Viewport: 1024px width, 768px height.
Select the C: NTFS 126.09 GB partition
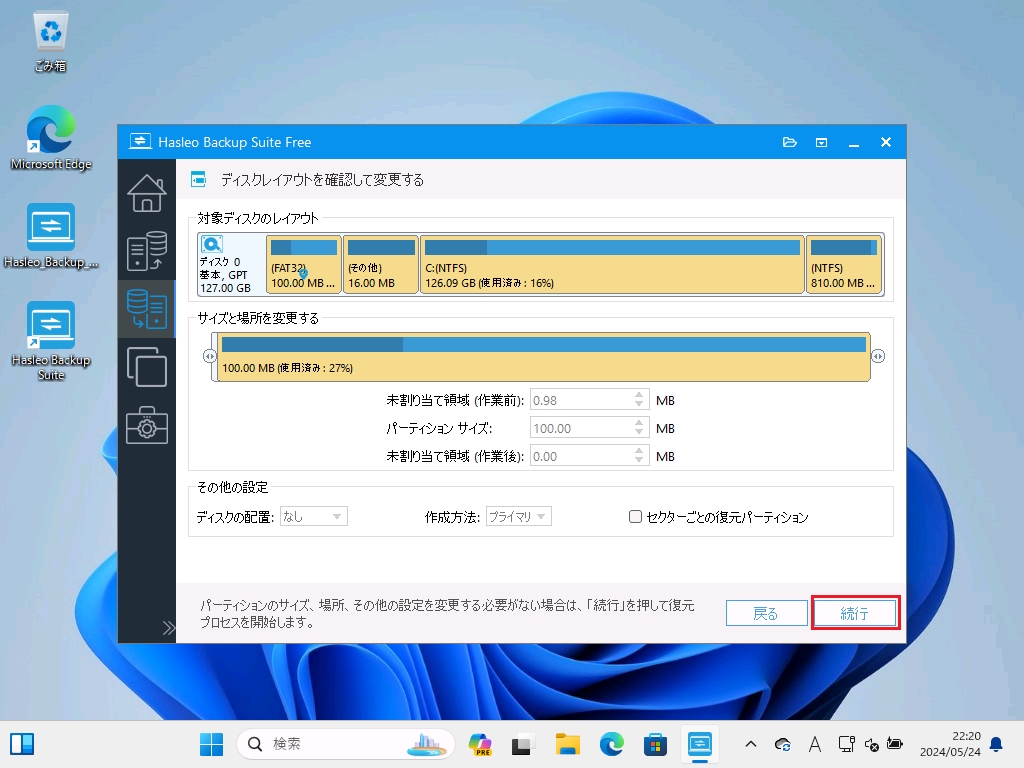pyautogui.click(x=612, y=264)
